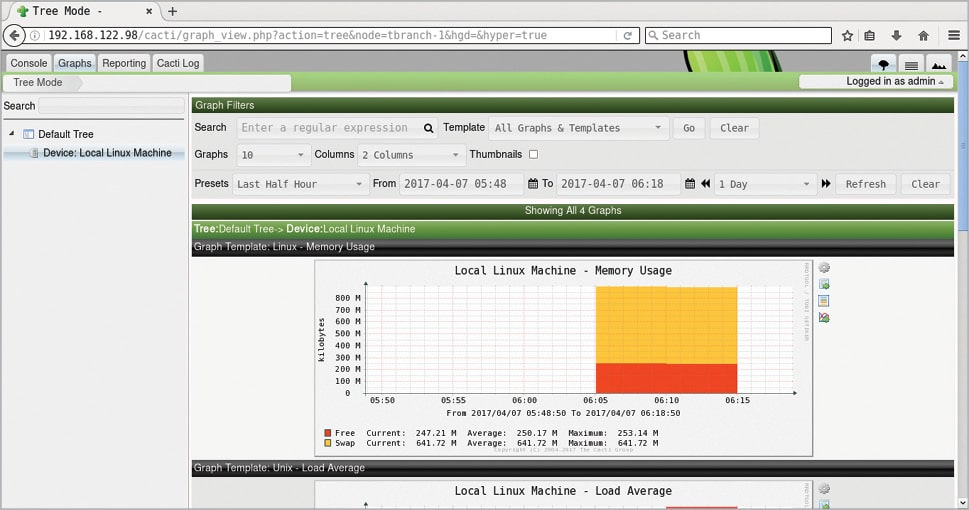The height and width of the screenshot is (510, 969).
Task: Click Graph Template: Unix - Load Average header
Action: click(x=573, y=468)
